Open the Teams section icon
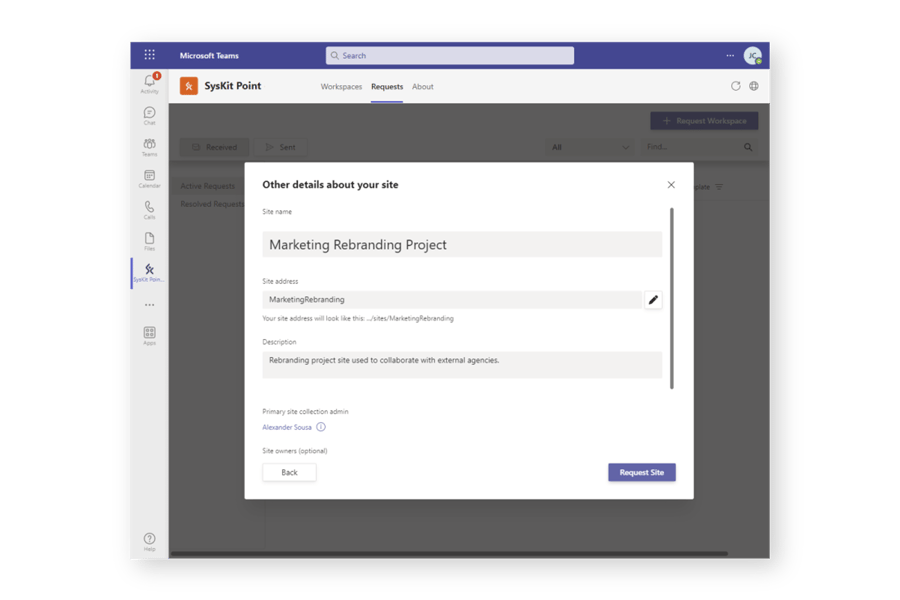The width and height of the screenshot is (900, 600). point(149,147)
